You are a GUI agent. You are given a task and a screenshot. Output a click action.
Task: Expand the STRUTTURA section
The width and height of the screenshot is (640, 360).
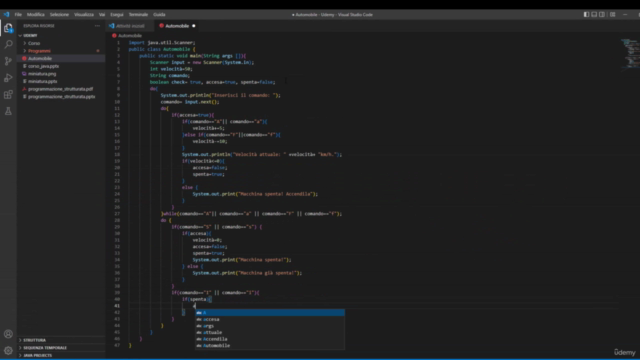click(34, 340)
